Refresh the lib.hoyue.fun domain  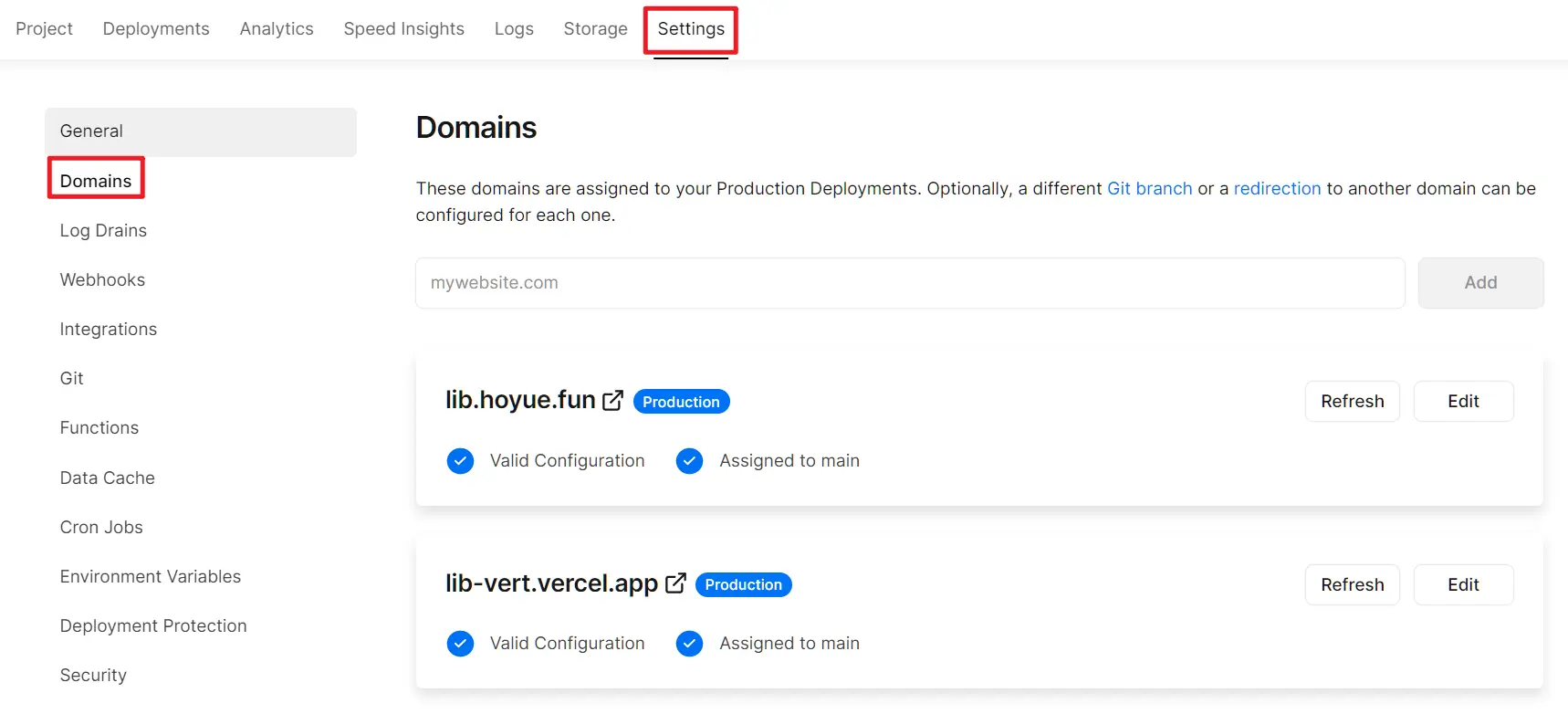1353,401
